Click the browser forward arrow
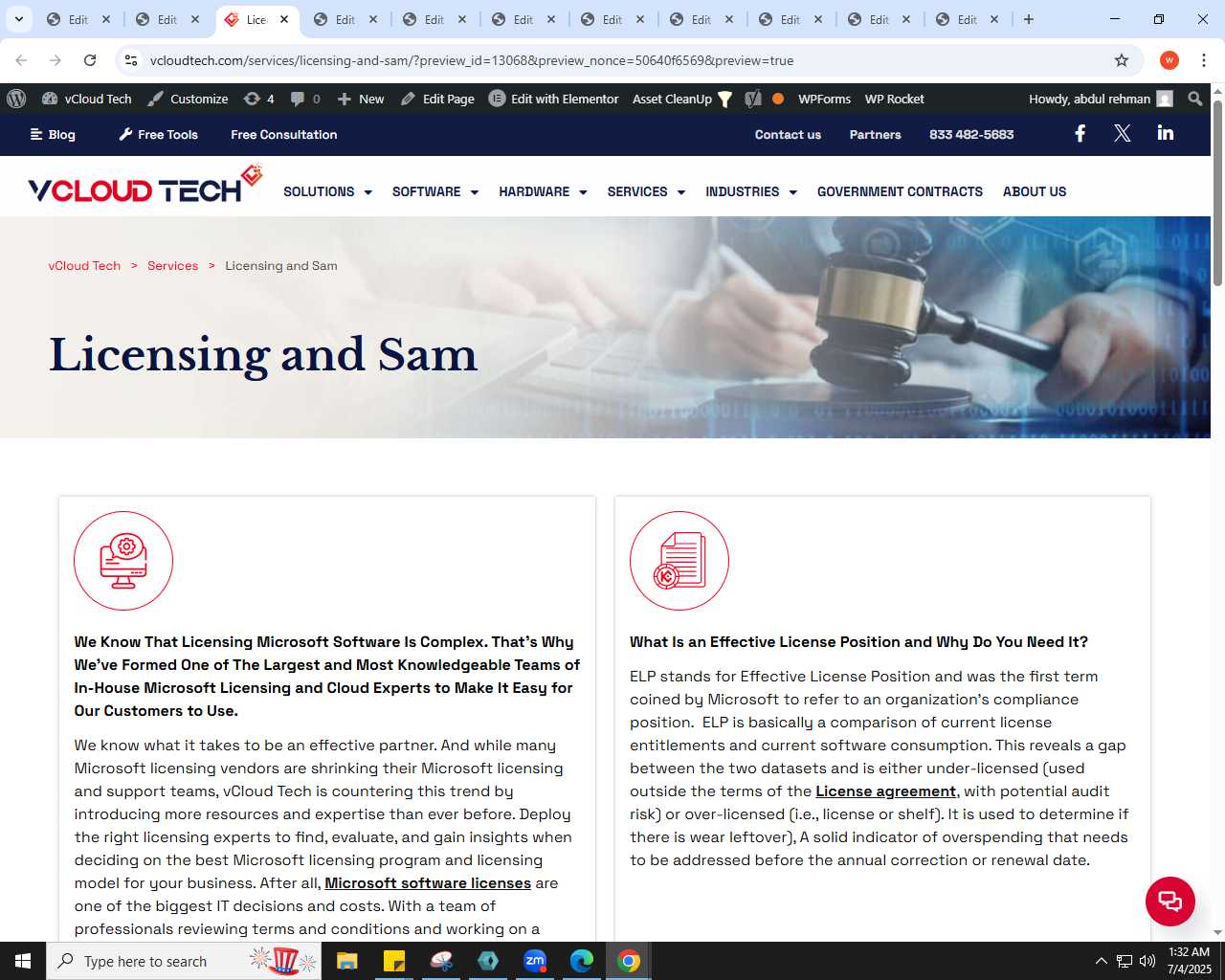Viewport: 1225px width, 980px height. [56, 60]
